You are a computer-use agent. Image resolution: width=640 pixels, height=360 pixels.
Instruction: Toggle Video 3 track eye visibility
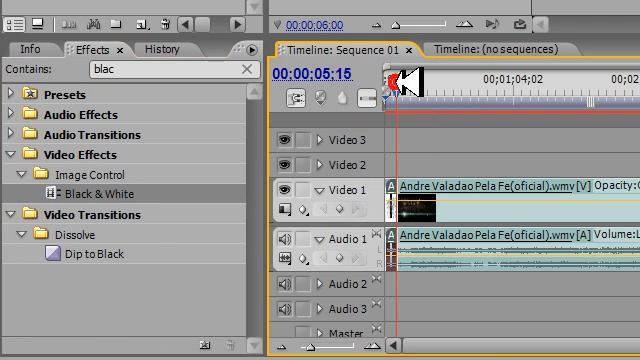coord(284,140)
